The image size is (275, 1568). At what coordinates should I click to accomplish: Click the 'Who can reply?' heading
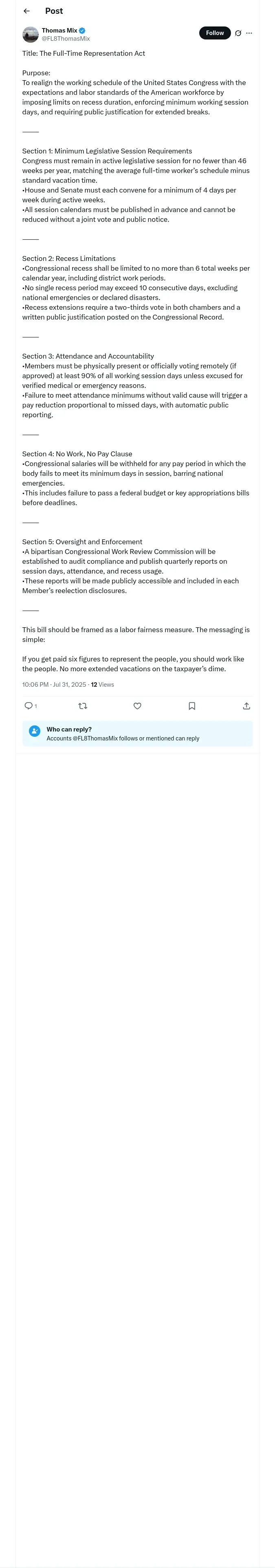coord(69,729)
